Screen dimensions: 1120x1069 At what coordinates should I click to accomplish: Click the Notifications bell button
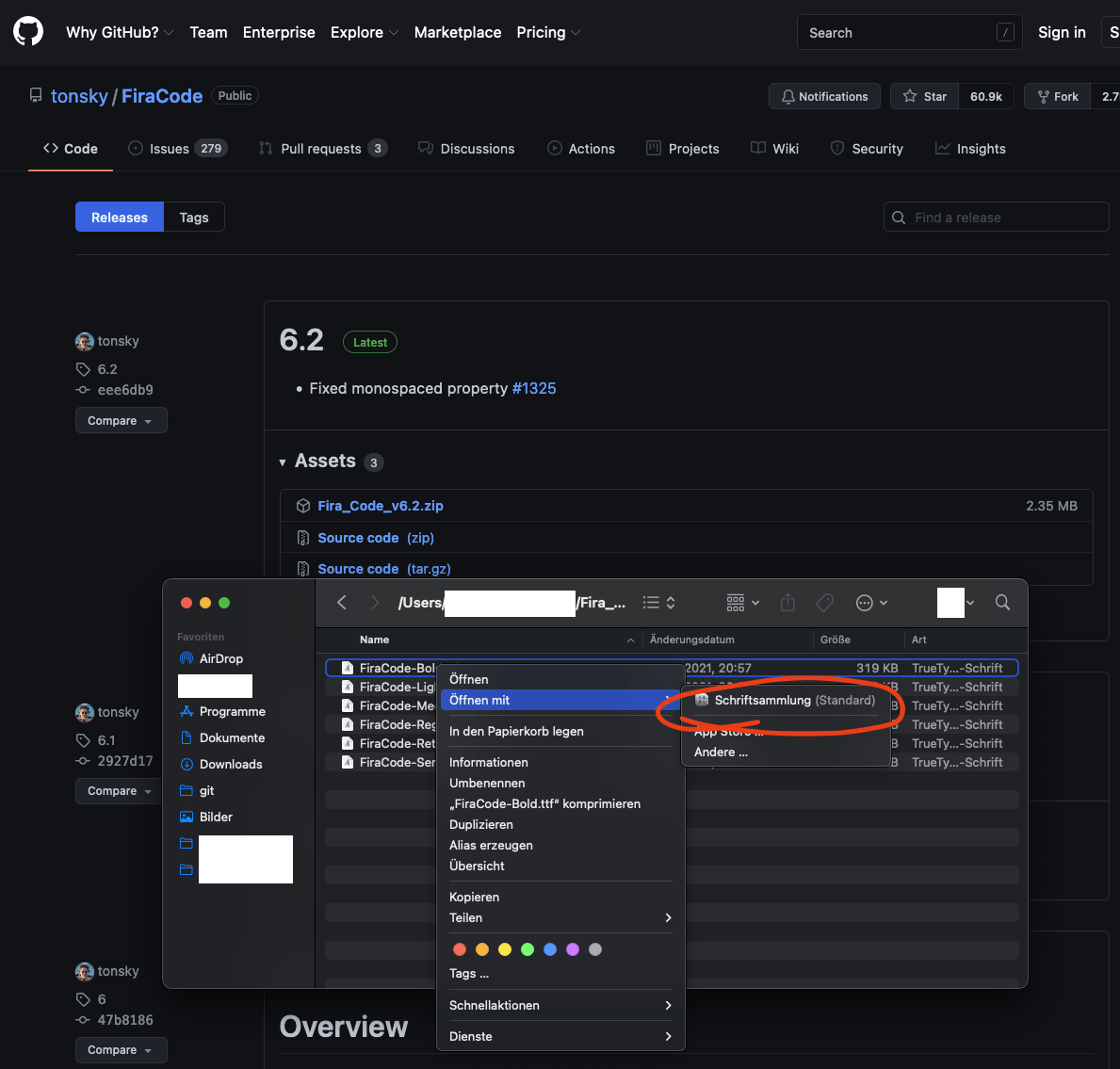click(824, 96)
